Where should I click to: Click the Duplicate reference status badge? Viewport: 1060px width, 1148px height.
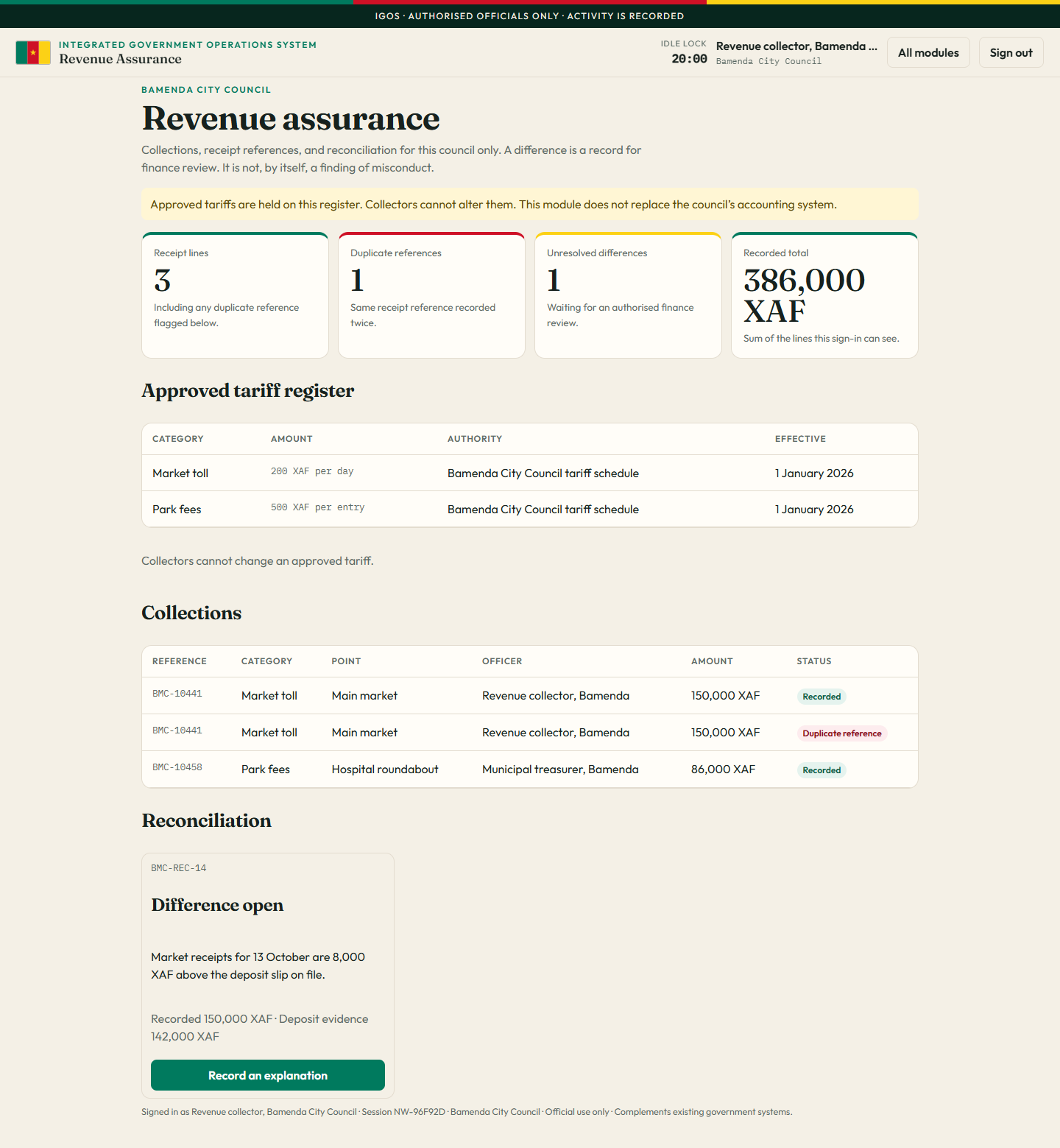point(842,733)
